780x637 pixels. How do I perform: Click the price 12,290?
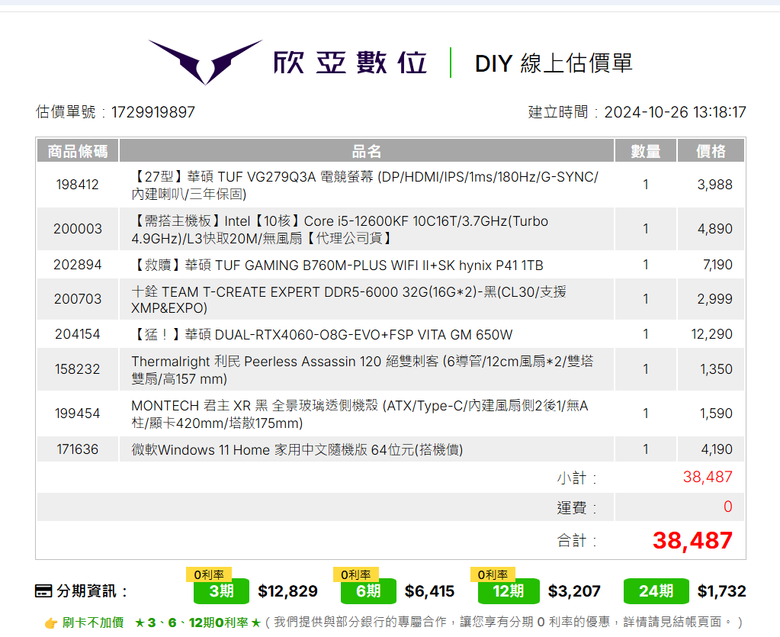[712, 334]
